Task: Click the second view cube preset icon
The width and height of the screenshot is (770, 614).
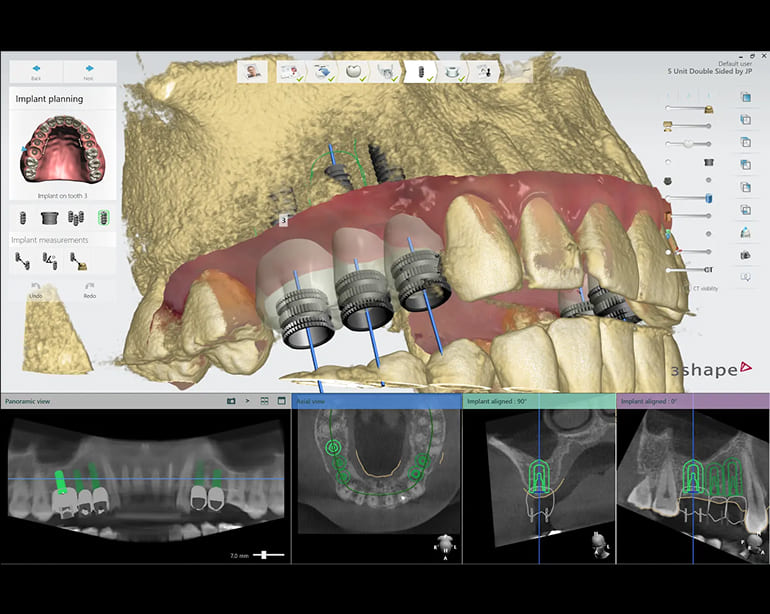Action: coord(745,119)
